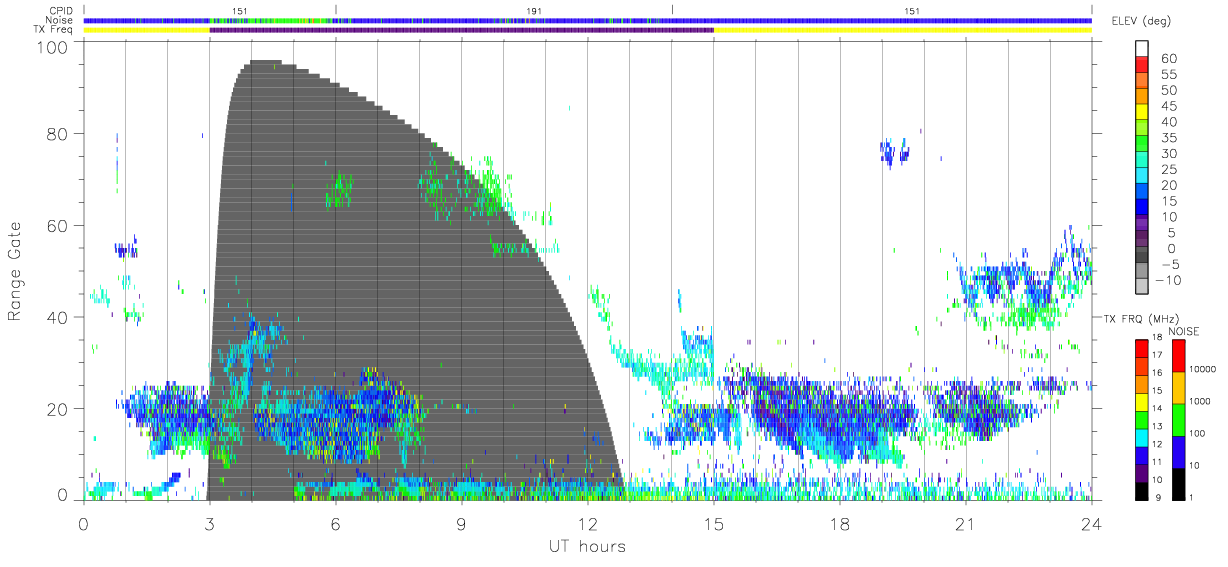Click the 45 label on ELEV colorbar
Viewport: 1228px width, 567px height.
(1169, 106)
